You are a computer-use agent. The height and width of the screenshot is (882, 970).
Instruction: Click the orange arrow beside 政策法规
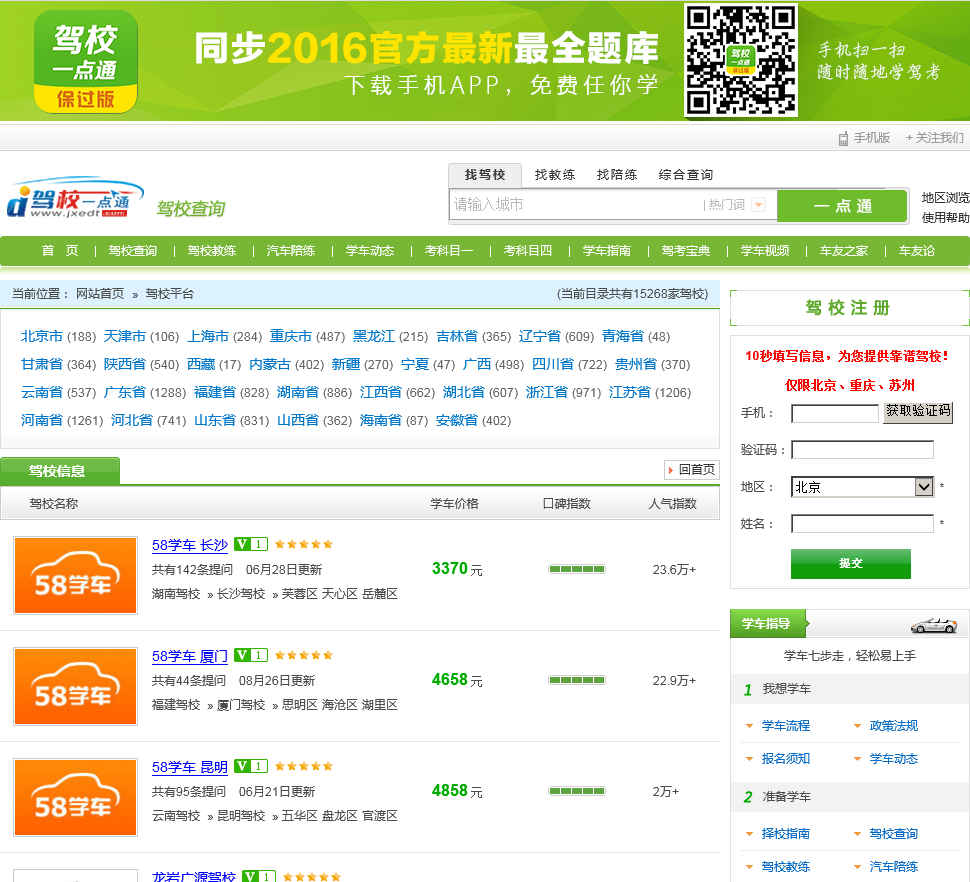(857, 726)
